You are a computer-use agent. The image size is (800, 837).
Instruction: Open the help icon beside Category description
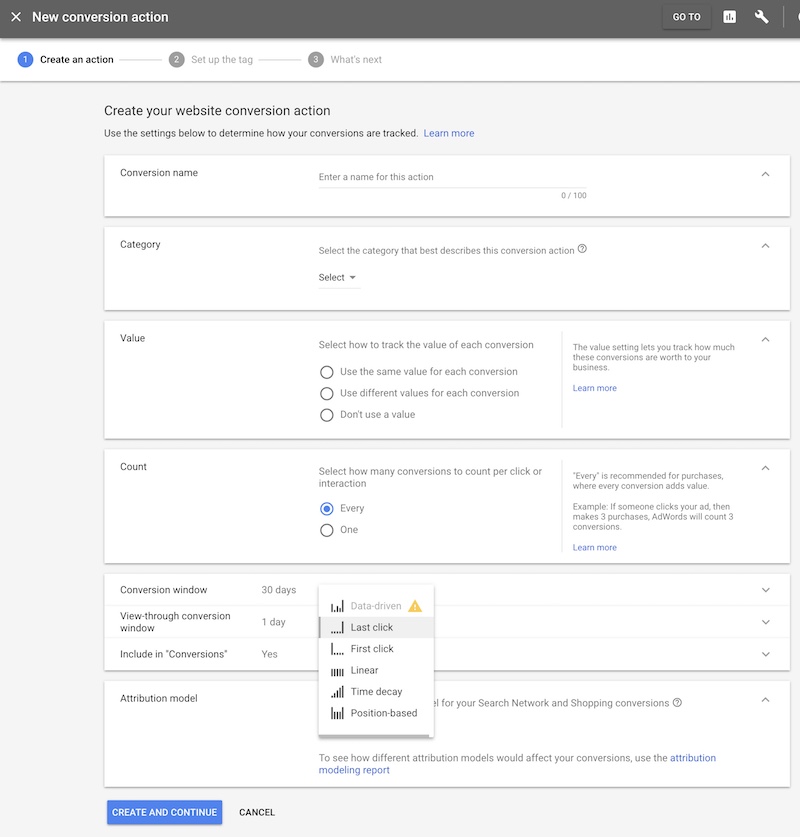coord(582,250)
